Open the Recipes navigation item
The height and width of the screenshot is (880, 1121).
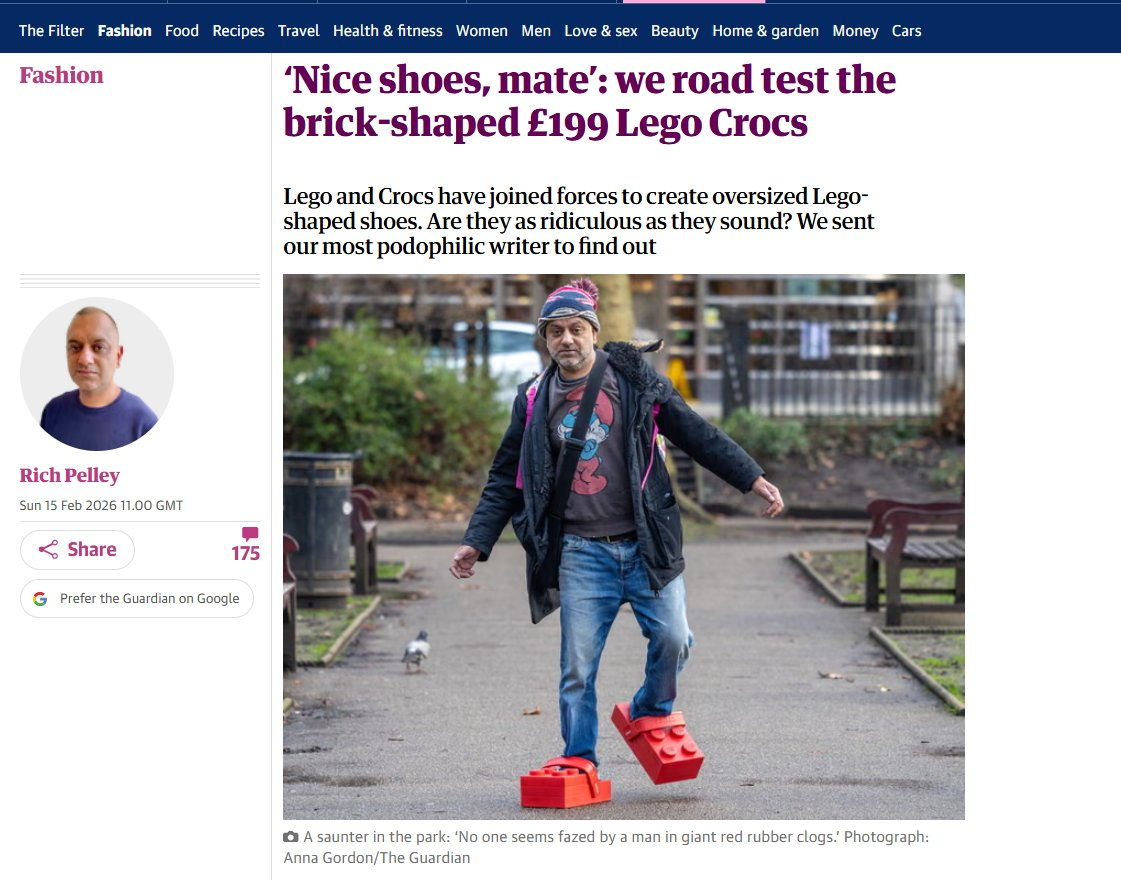point(238,31)
